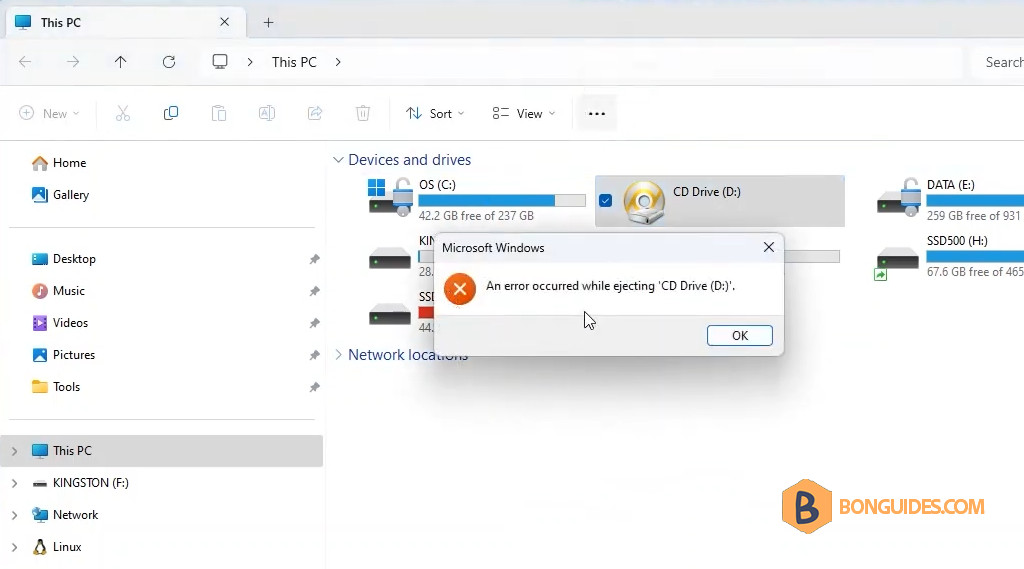Click the Cut scissors icon
This screenshot has width=1024, height=569.
[x=123, y=114]
